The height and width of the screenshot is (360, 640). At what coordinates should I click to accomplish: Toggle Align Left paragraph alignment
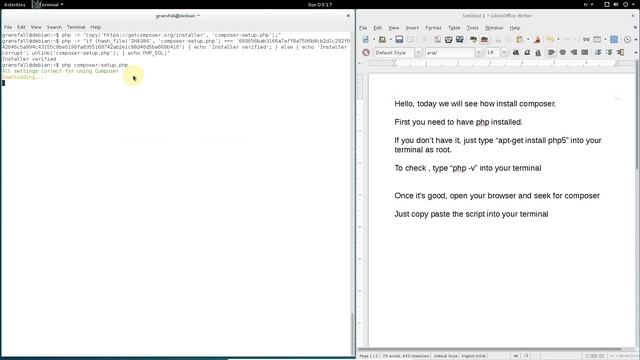[551, 52]
